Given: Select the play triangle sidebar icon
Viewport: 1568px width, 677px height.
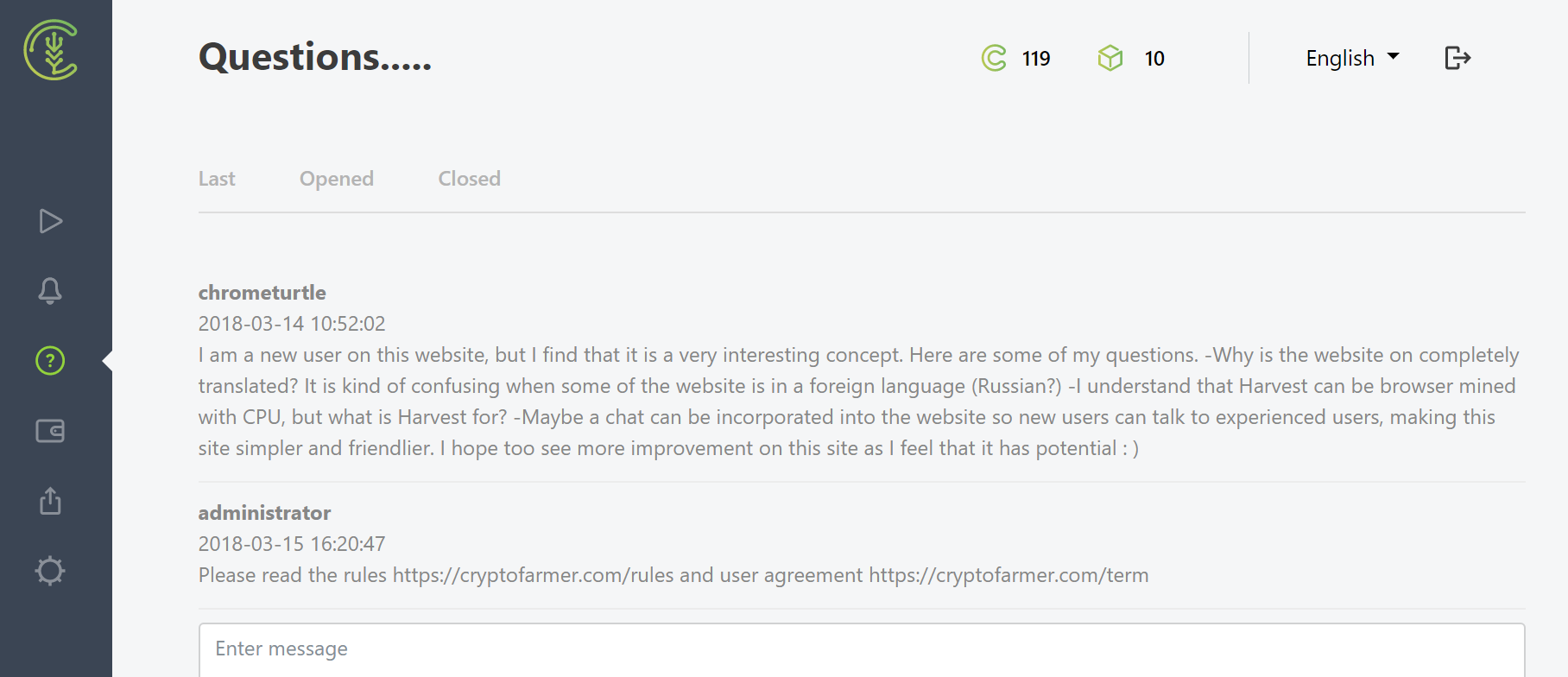Looking at the screenshot, I should pyautogui.click(x=49, y=221).
